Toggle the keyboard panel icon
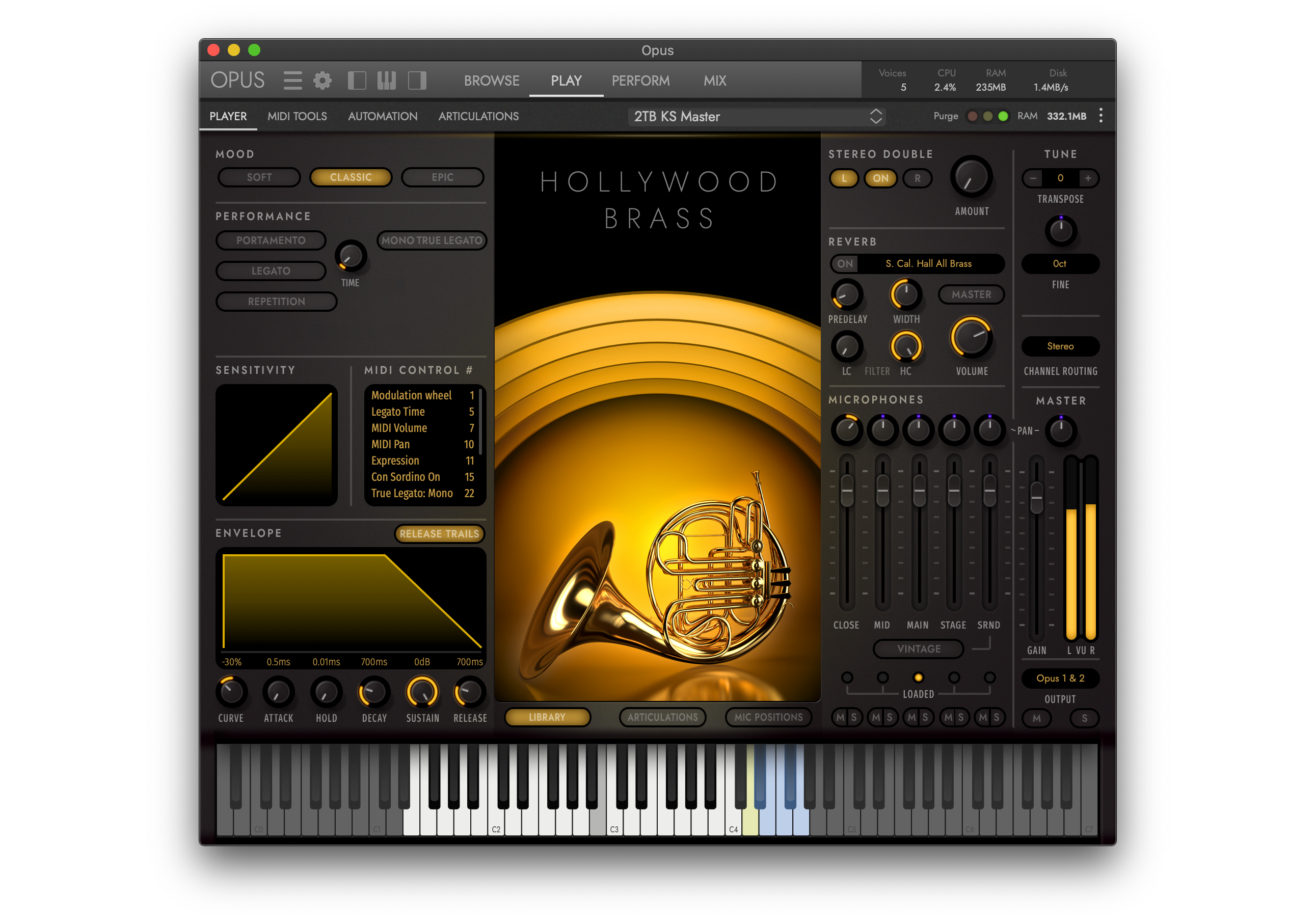The height and width of the screenshot is (921, 1316). [386, 80]
